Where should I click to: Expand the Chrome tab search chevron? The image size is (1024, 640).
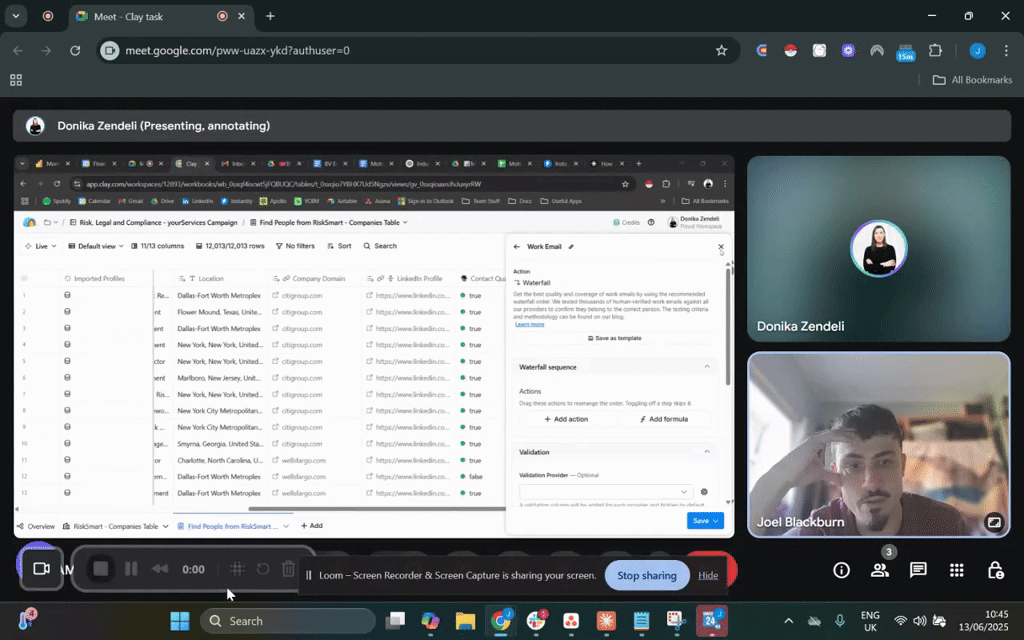pyautogui.click(x=15, y=16)
